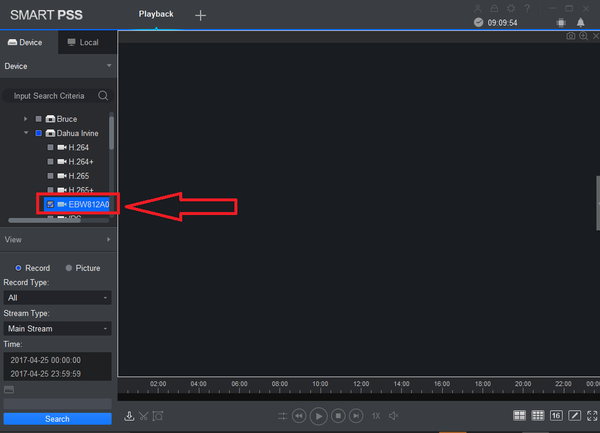
Task: Take a snapshot with camera icon
Action: 571,36
